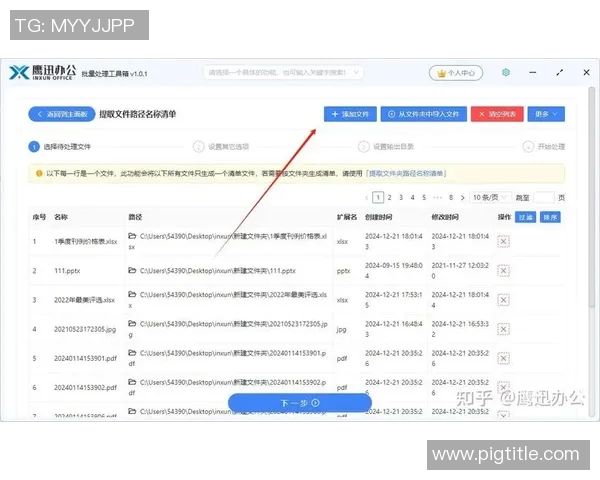
Task: Click 从文件夹中导入文件 button
Action: (424, 114)
